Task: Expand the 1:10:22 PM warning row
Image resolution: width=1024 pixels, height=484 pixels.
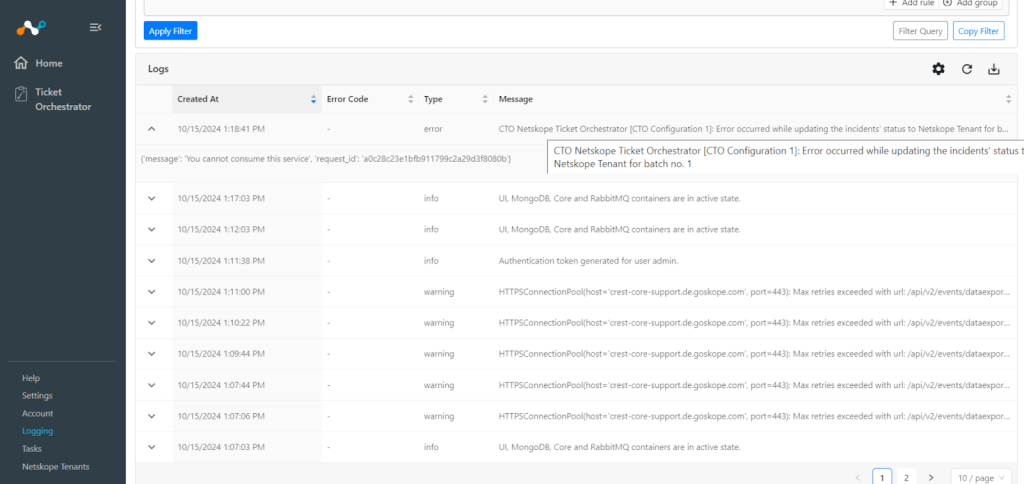Action: click(x=152, y=323)
